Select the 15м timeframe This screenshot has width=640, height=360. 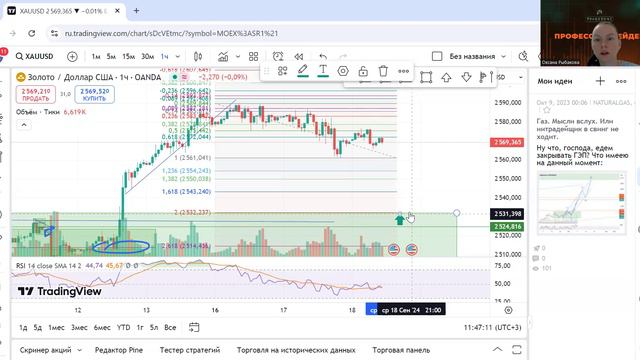tap(129, 56)
